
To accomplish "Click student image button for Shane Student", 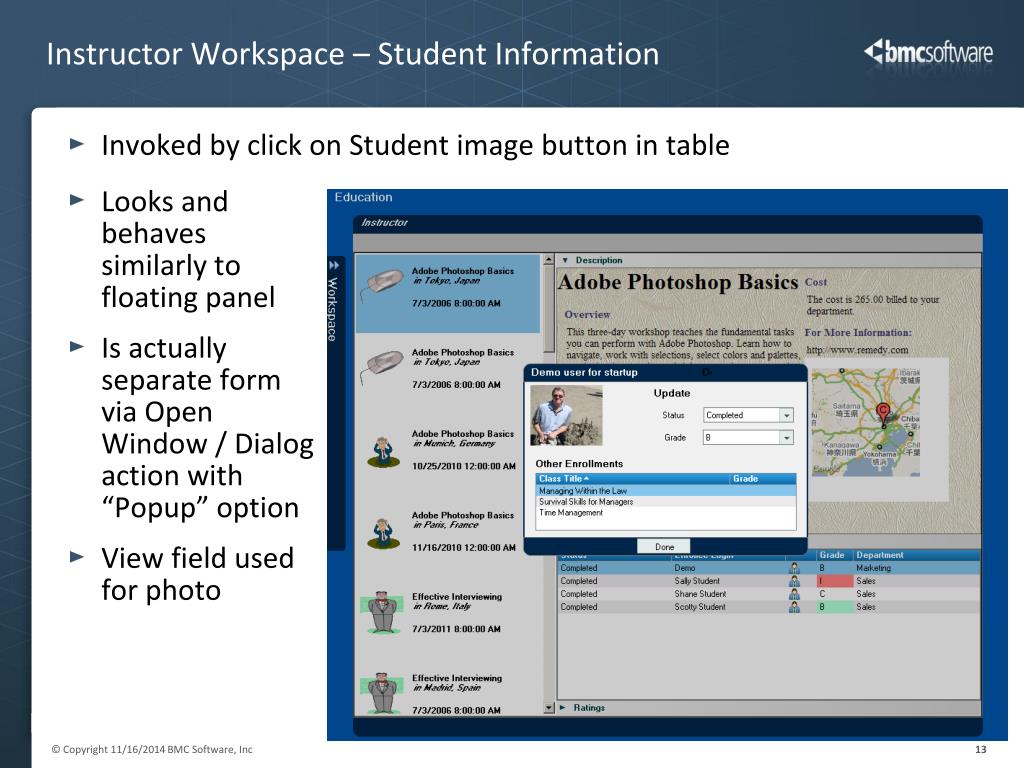I will (x=794, y=594).
